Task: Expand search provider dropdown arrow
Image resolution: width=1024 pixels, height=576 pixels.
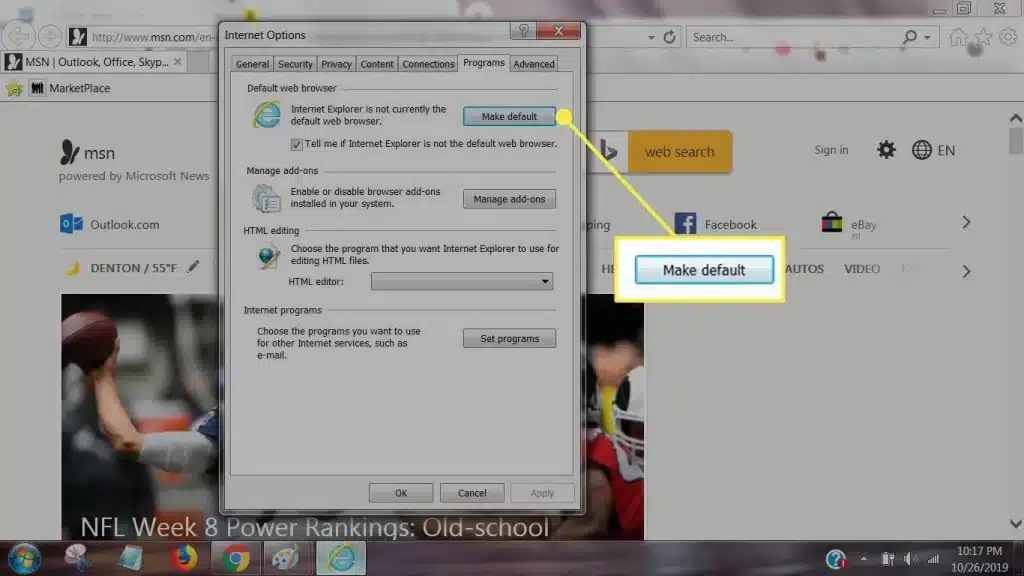Action: [929, 37]
